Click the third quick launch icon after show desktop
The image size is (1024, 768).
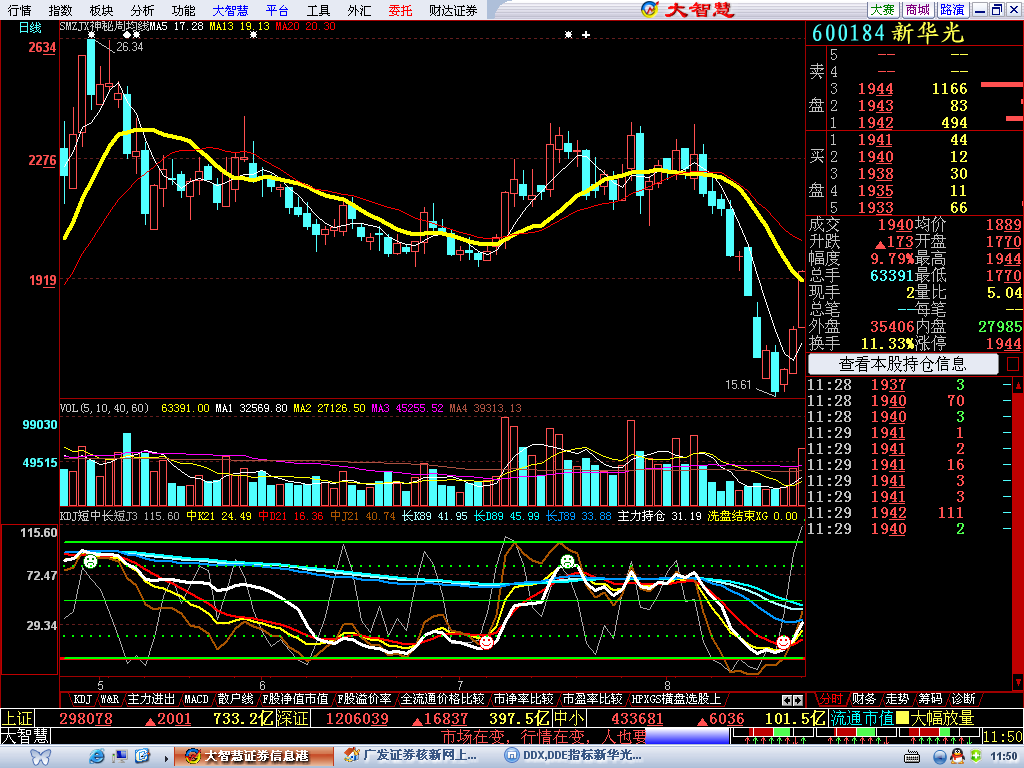tap(142, 756)
